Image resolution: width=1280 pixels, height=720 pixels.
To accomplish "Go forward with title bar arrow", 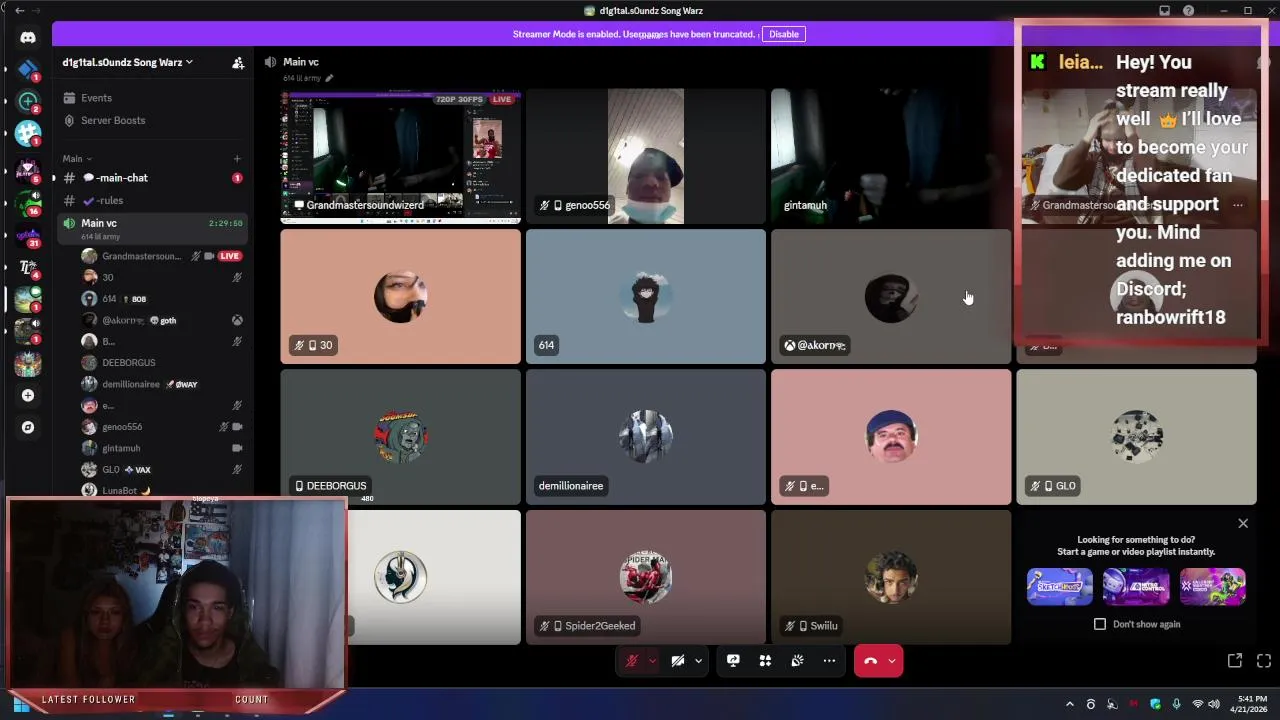I will pos(38,11).
